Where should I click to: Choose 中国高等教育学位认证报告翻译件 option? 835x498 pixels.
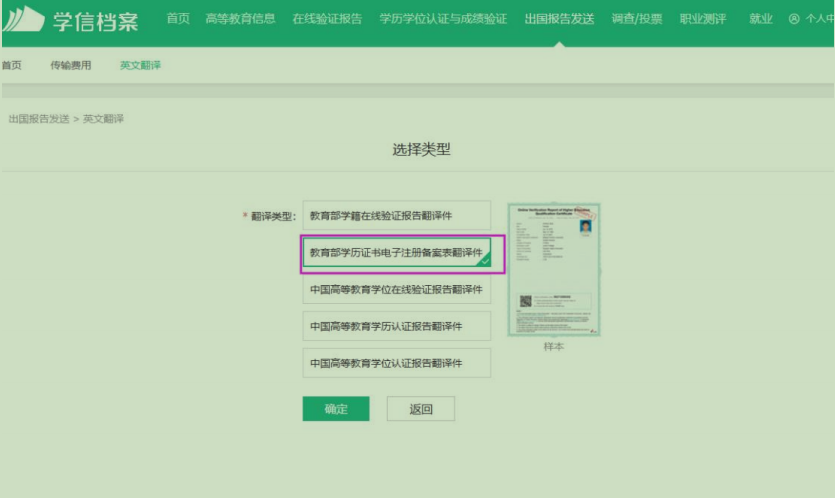[x=396, y=363]
